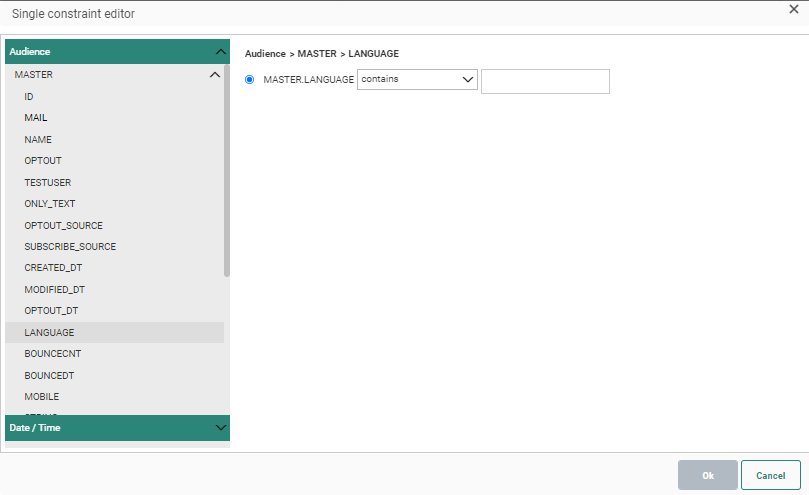Pick the TESTUSER field
Viewport: 809px width, 495px height.
tap(47, 183)
